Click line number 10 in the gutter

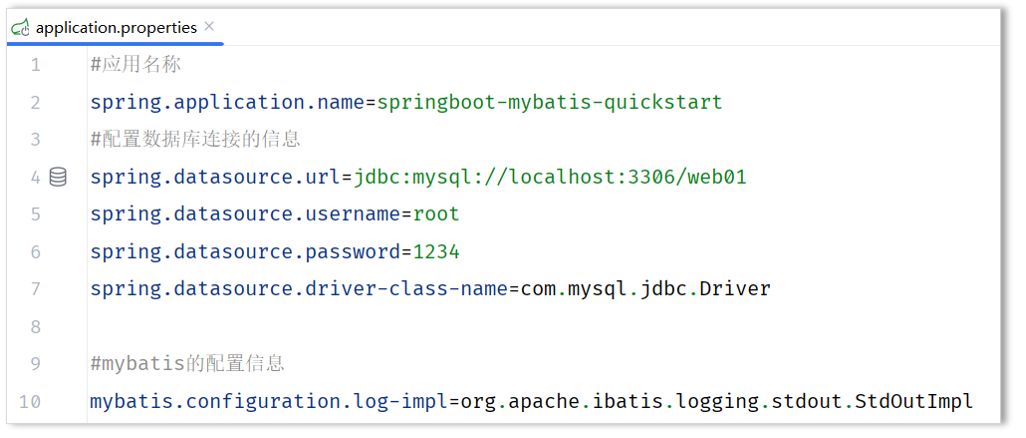31,402
